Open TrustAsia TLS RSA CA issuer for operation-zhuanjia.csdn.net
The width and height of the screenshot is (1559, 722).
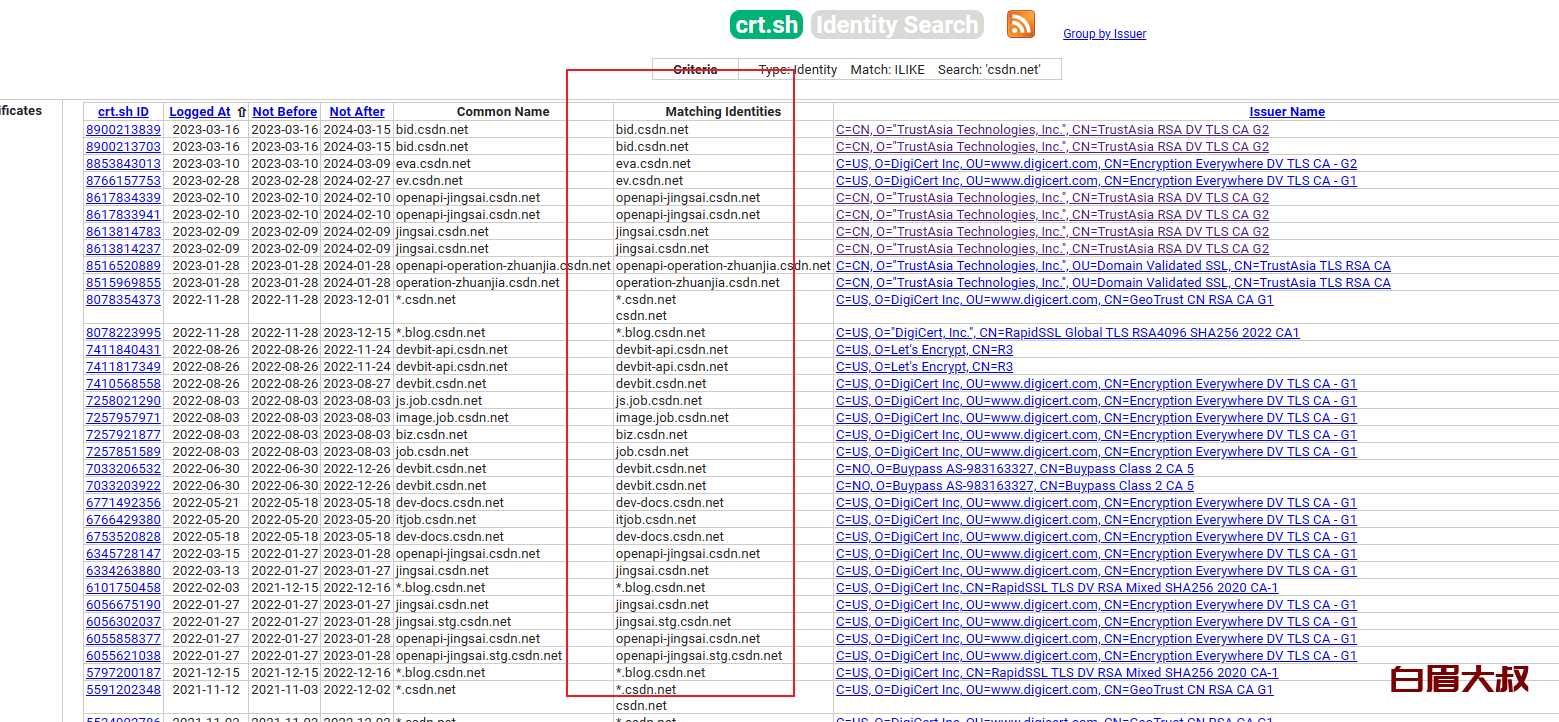pyautogui.click(x=1113, y=283)
